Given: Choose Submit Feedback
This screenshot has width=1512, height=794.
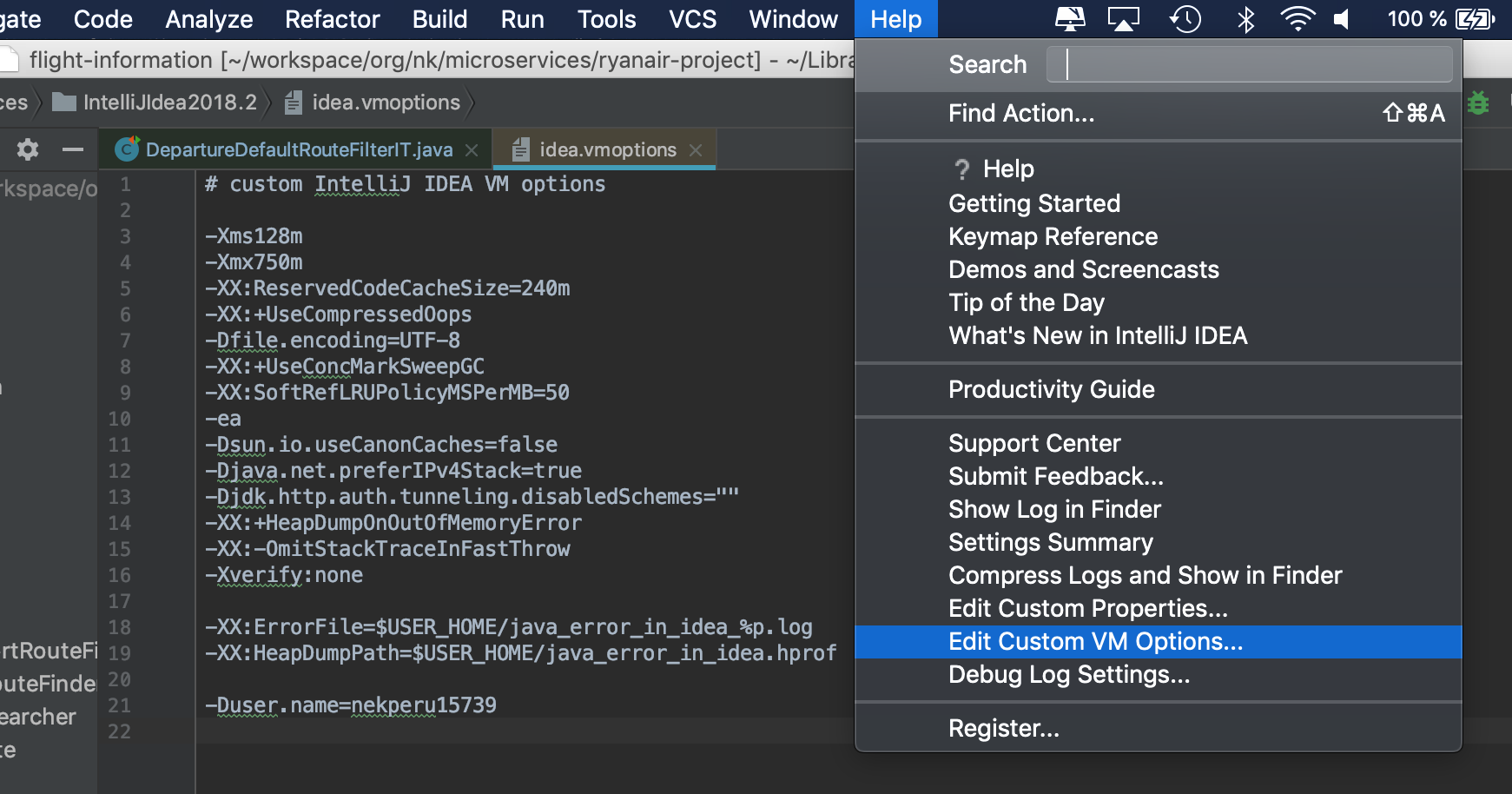Looking at the screenshot, I should coord(1159,476).
